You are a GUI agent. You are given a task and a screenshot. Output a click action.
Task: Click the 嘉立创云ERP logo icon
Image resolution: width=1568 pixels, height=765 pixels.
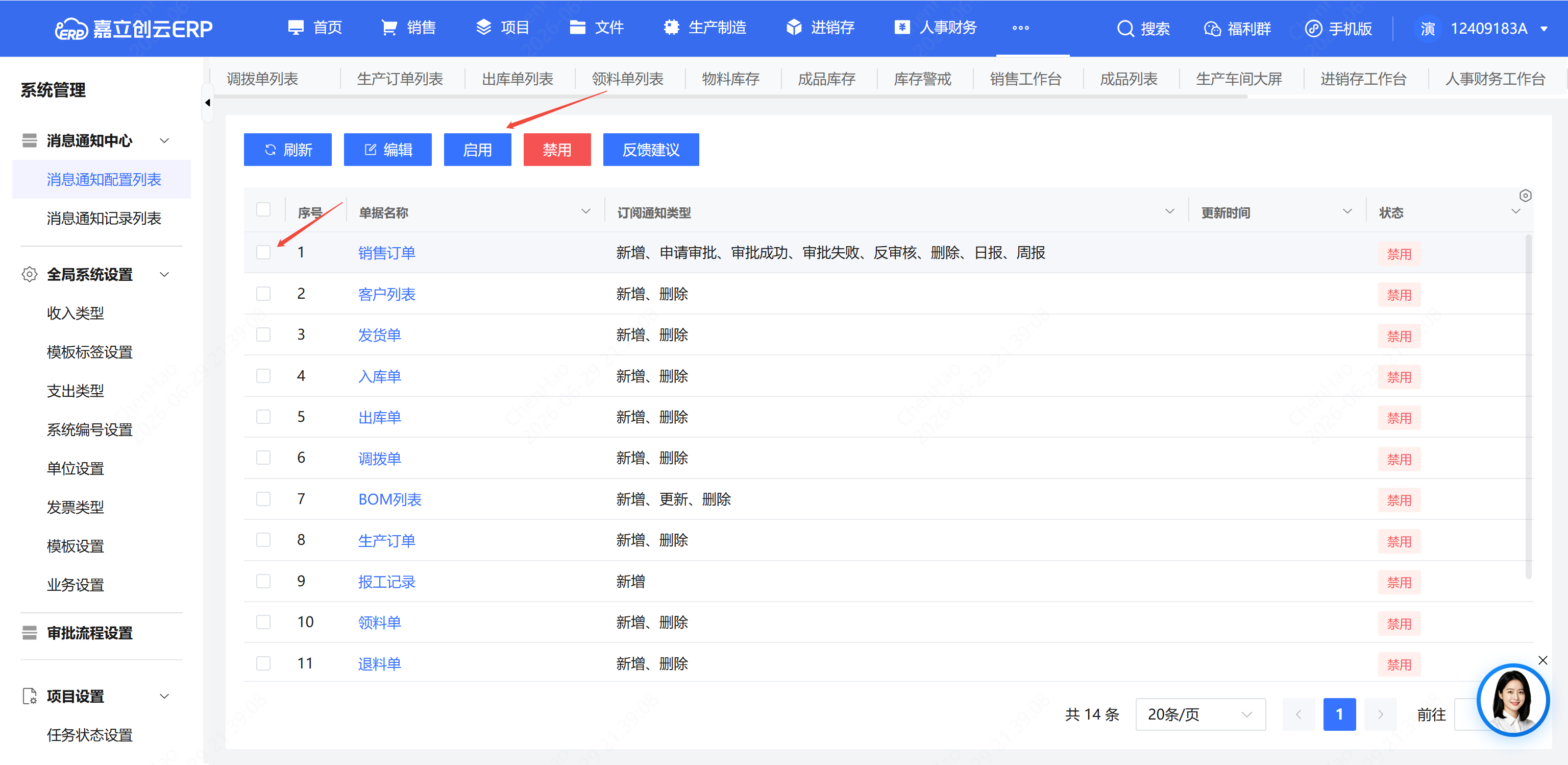[71, 29]
